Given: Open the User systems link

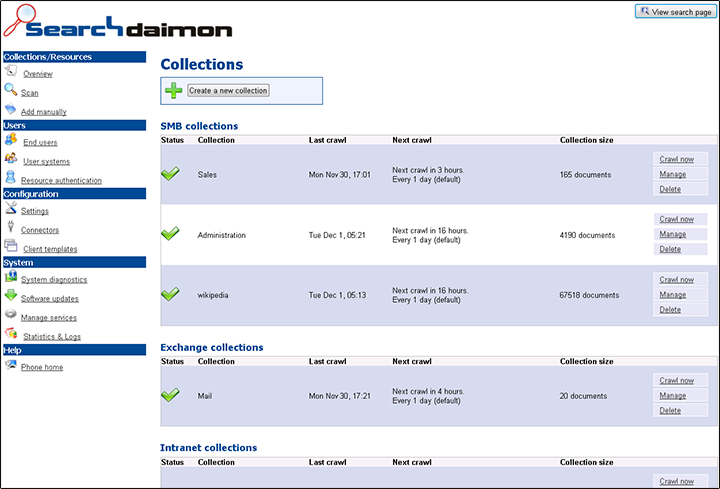Looking at the screenshot, I should pyautogui.click(x=46, y=162).
